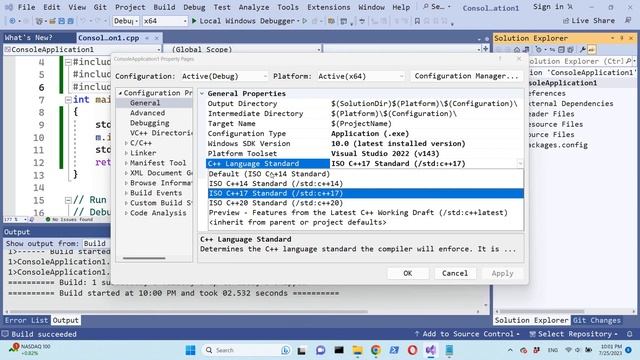The height and width of the screenshot is (360, 640).
Task: Open the File menu
Action: point(26,7)
